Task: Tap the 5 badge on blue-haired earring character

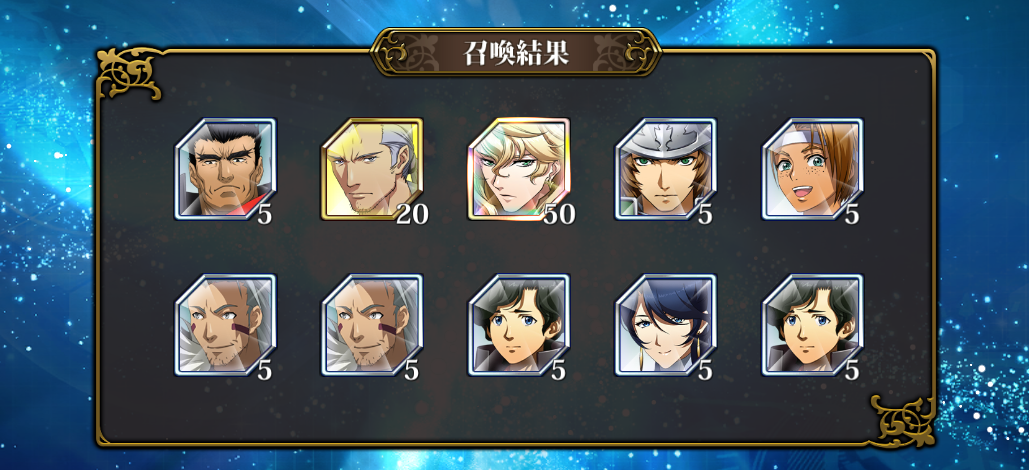Action: coord(705,370)
